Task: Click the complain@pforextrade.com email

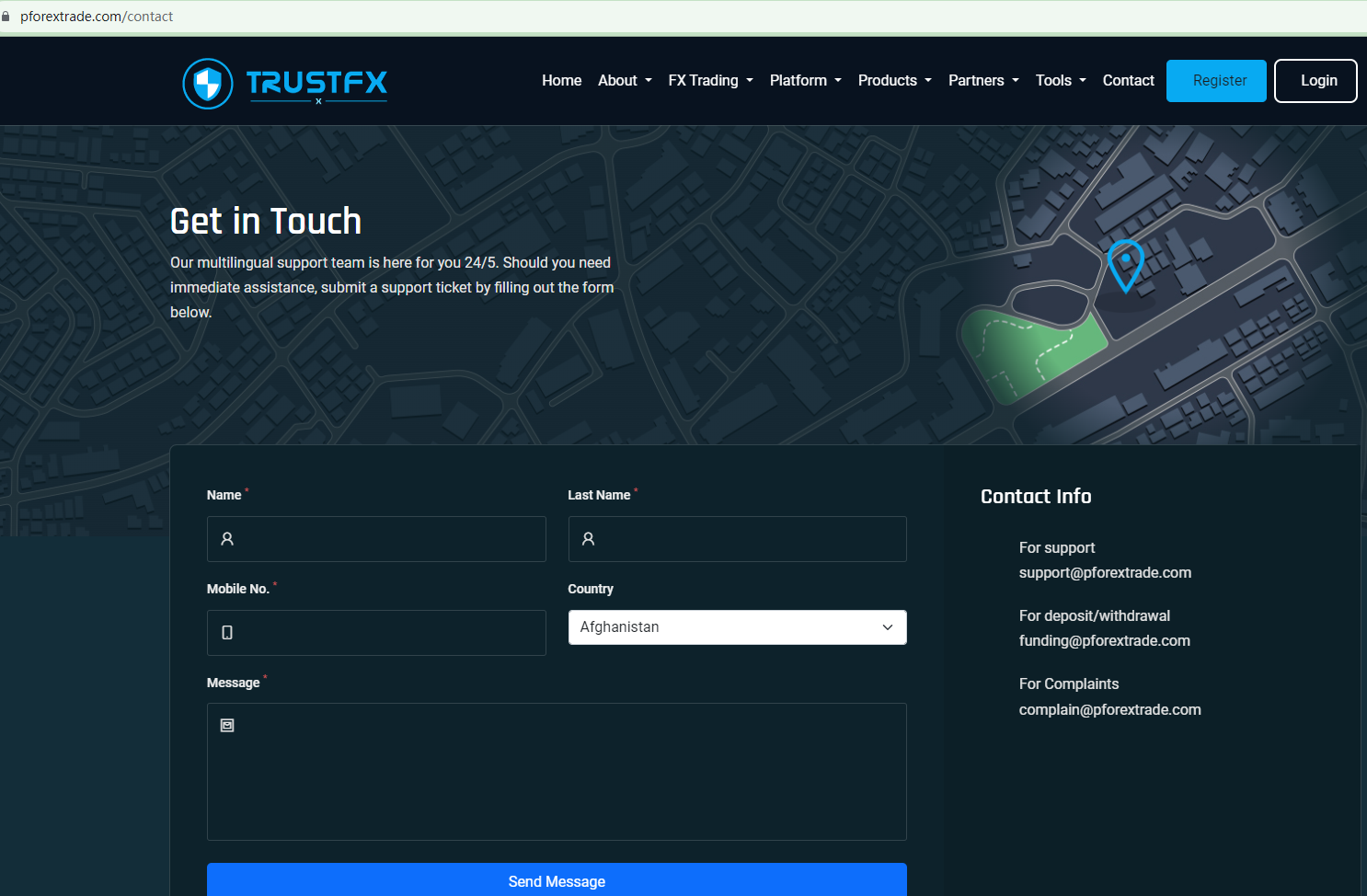Action: coord(1109,710)
